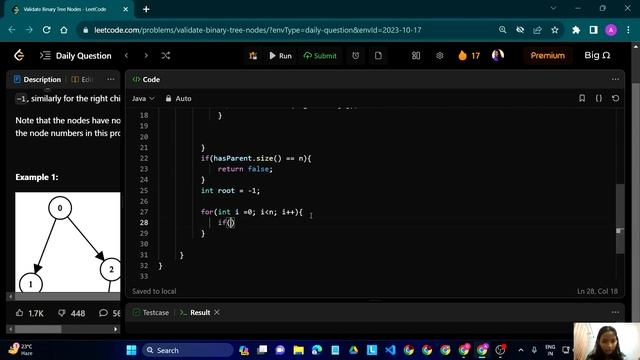This screenshot has height=360, width=640.
Task: Click line number 25 in the gutter
Action: coord(144,191)
